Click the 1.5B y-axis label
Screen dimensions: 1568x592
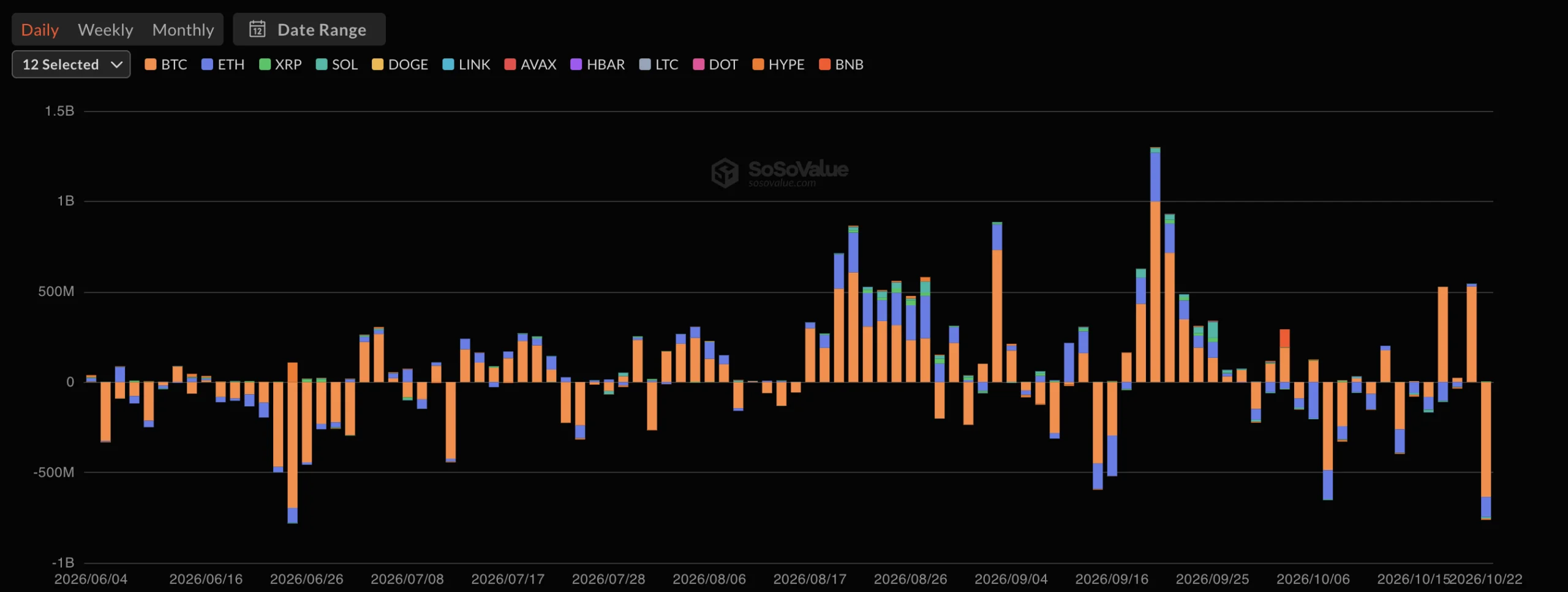click(59, 111)
